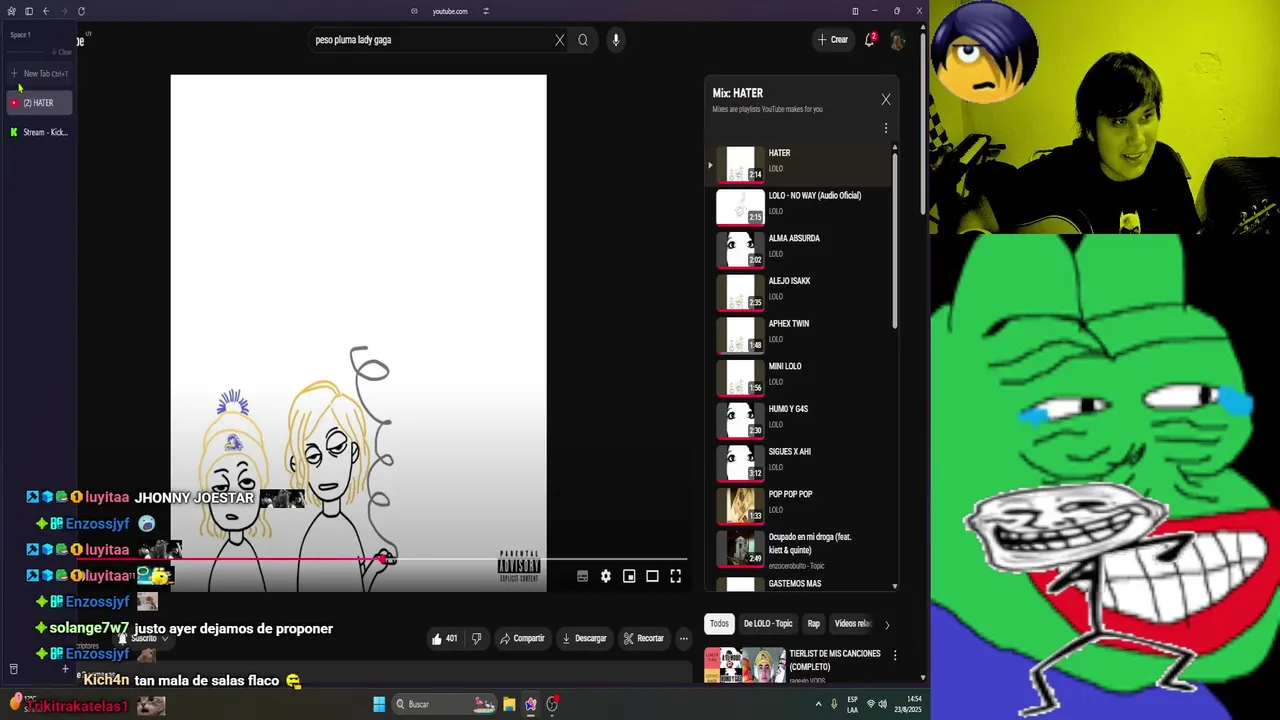Open the Wi-Fi network tray icon
The height and width of the screenshot is (720, 1280).
pos(869,704)
